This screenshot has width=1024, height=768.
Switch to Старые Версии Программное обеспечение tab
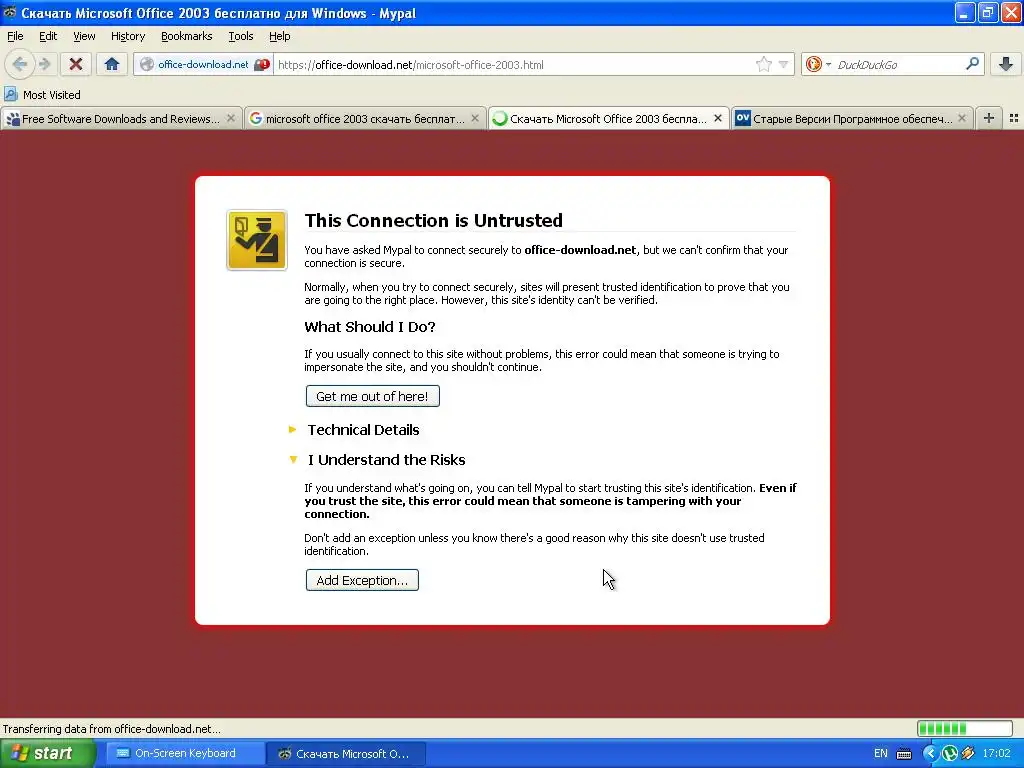pyautogui.click(x=852, y=118)
